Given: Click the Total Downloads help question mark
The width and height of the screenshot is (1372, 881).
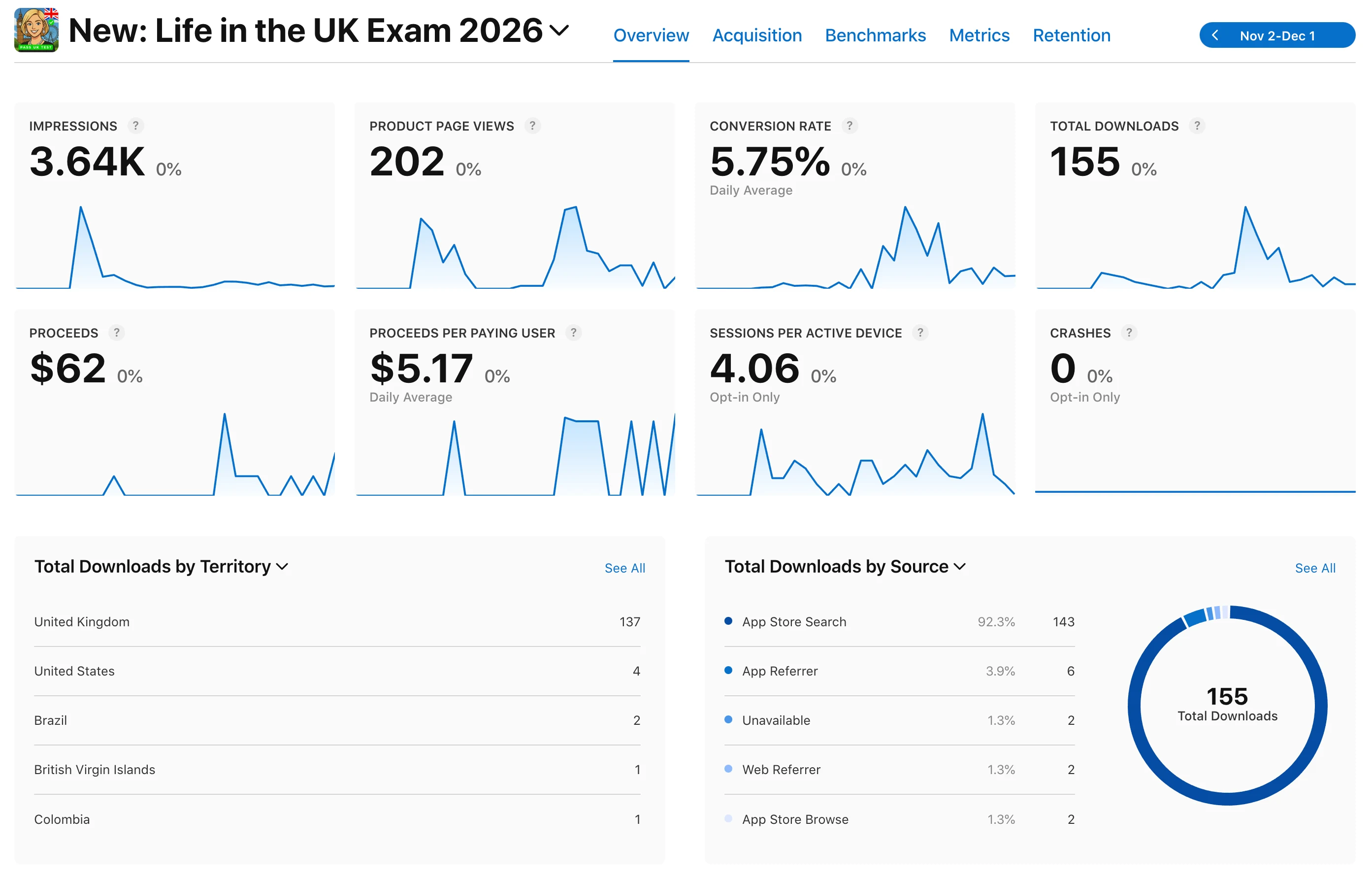Looking at the screenshot, I should tap(1197, 125).
